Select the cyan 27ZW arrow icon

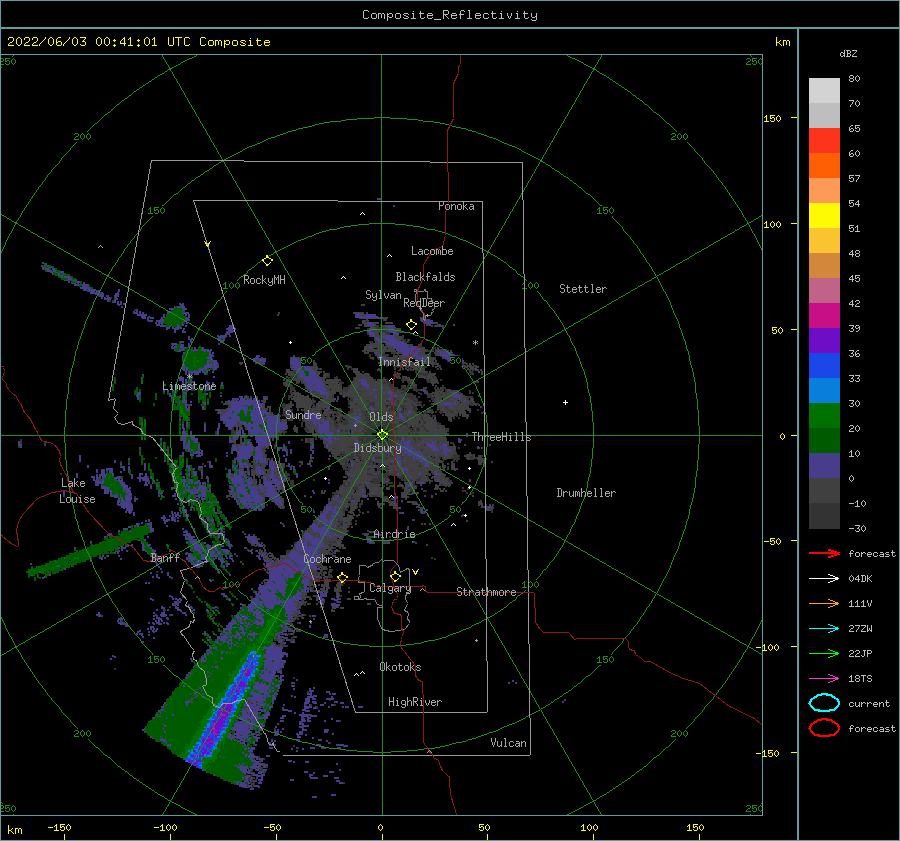coord(824,629)
